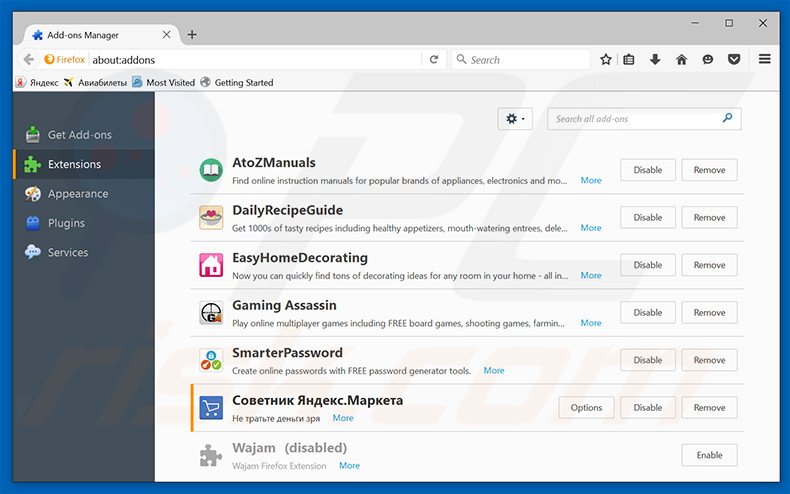Open the Яндекс bookmark
Image resolution: width=790 pixels, height=494 pixels.
pyautogui.click(x=37, y=82)
